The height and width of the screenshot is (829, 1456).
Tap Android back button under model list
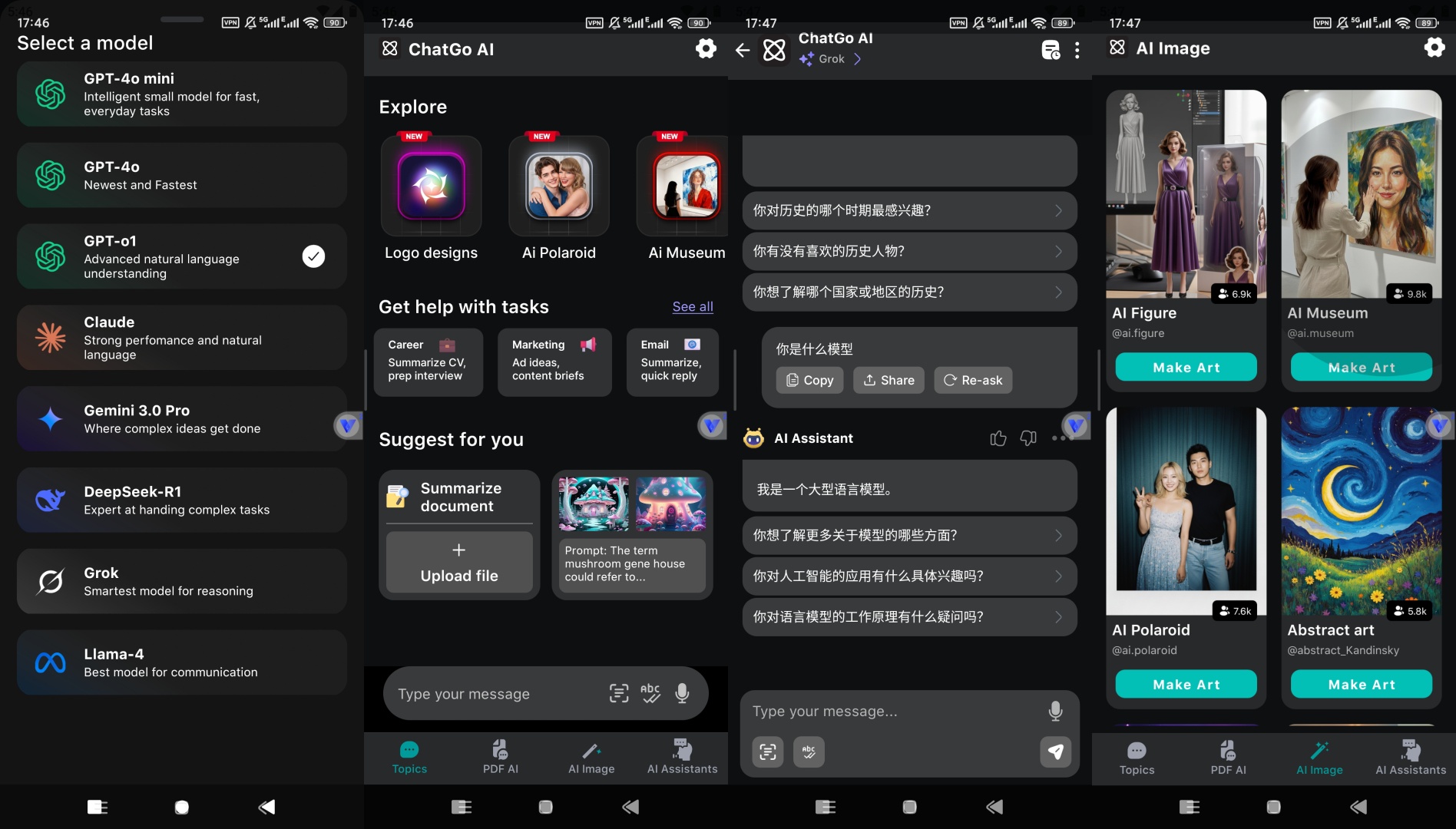point(266,807)
